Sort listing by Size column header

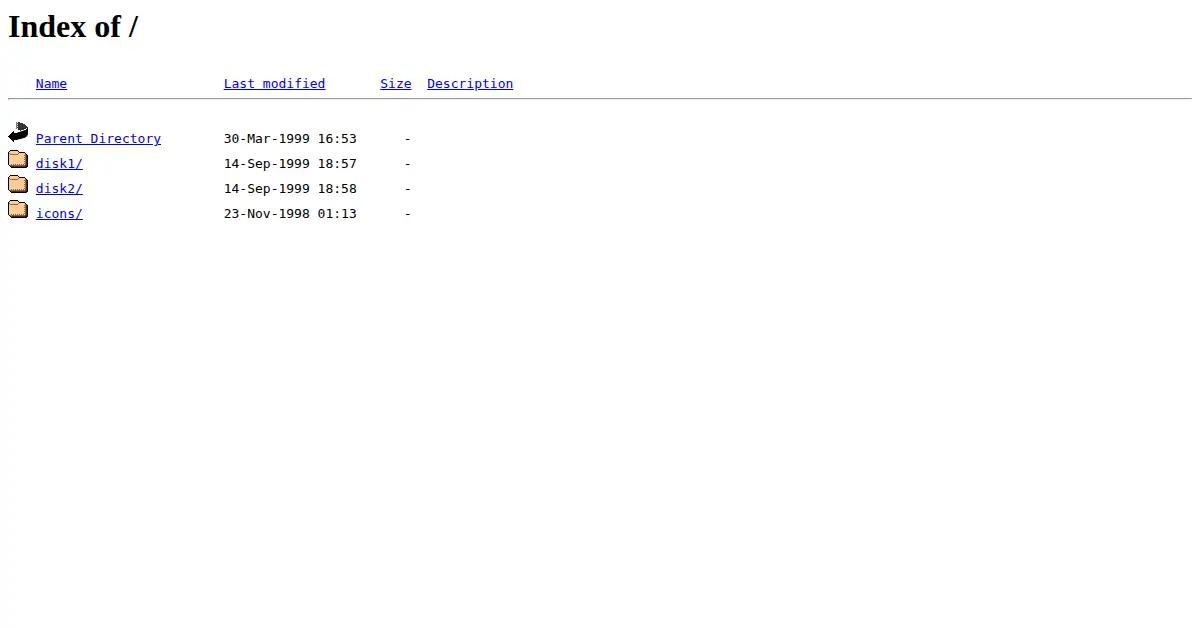tap(396, 84)
